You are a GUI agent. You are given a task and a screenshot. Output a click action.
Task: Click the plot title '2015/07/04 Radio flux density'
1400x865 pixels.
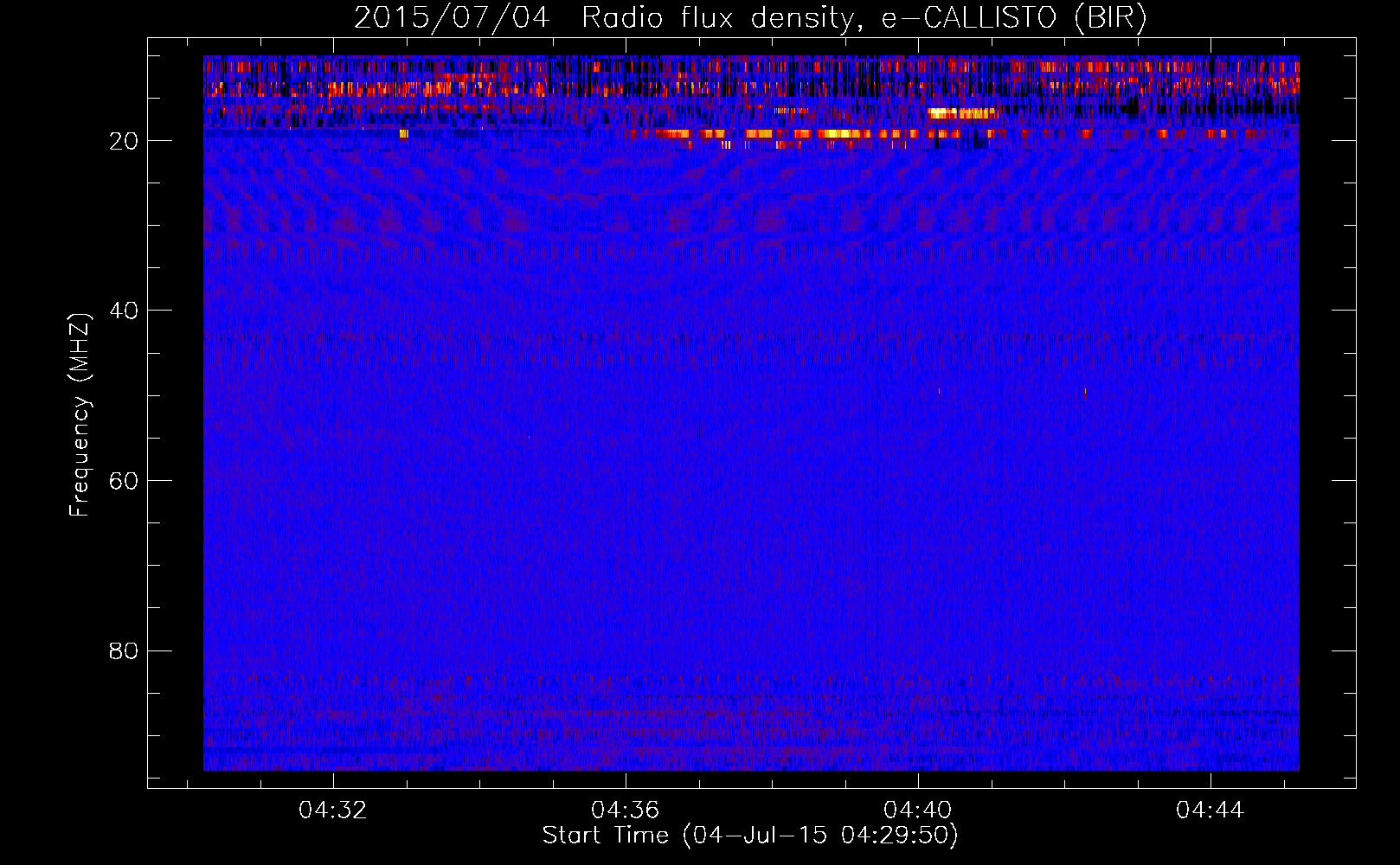750,17
